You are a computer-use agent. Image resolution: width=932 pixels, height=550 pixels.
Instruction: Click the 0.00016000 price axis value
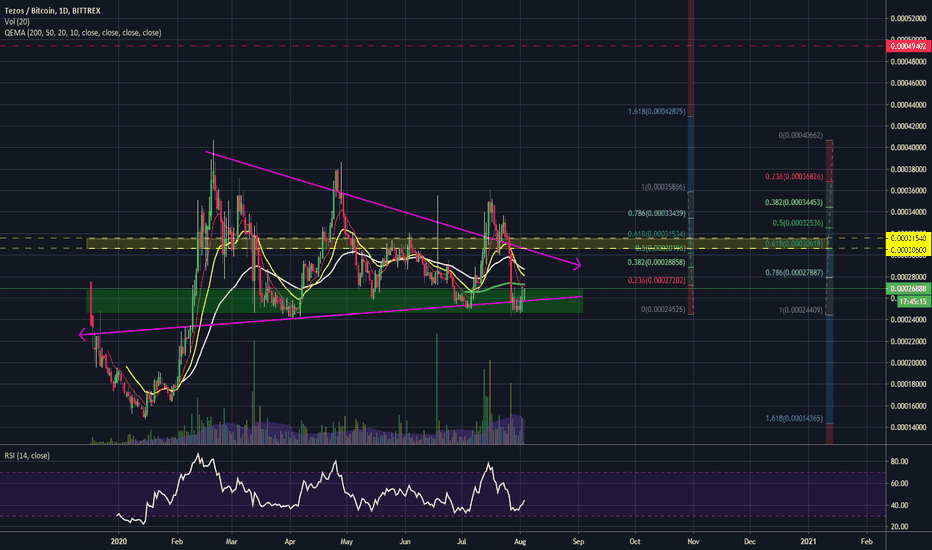point(908,406)
